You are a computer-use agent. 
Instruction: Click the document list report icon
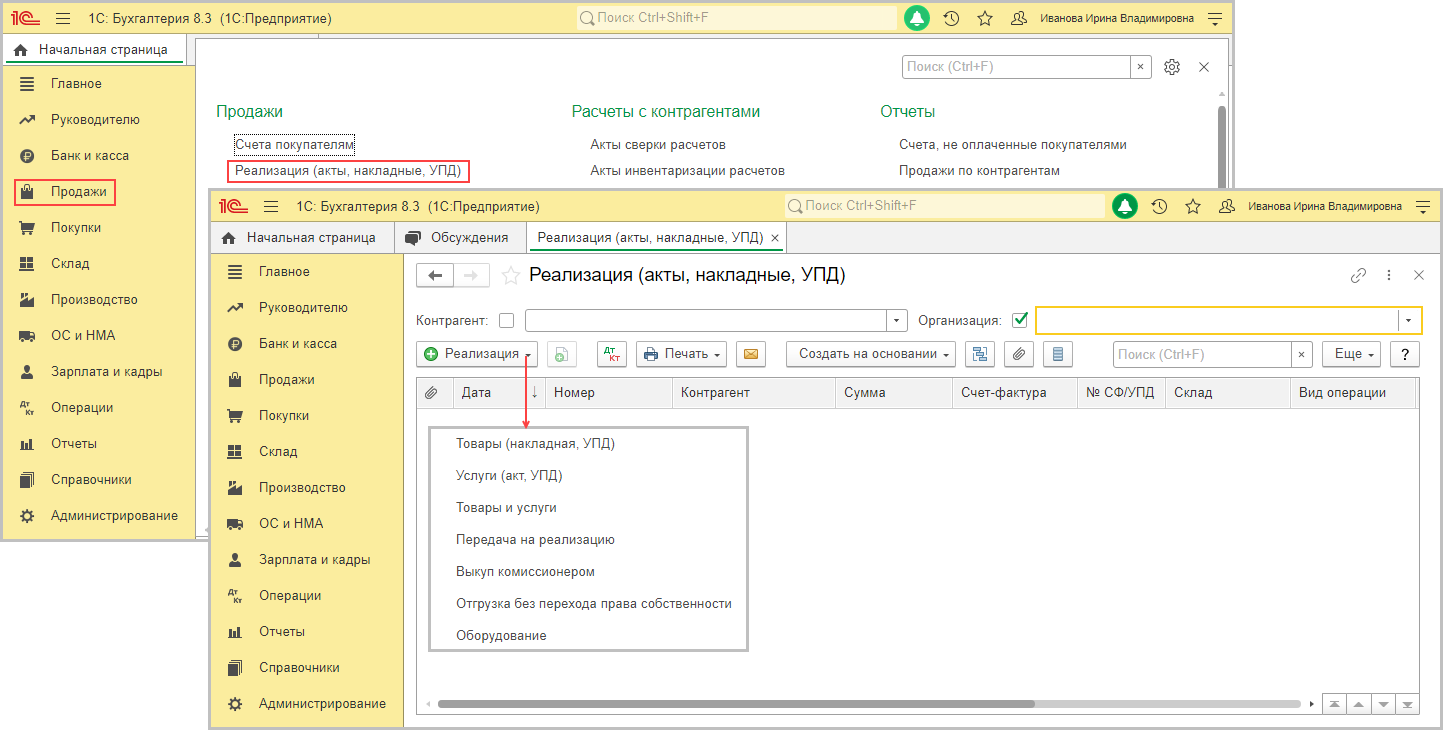[x=1058, y=354]
